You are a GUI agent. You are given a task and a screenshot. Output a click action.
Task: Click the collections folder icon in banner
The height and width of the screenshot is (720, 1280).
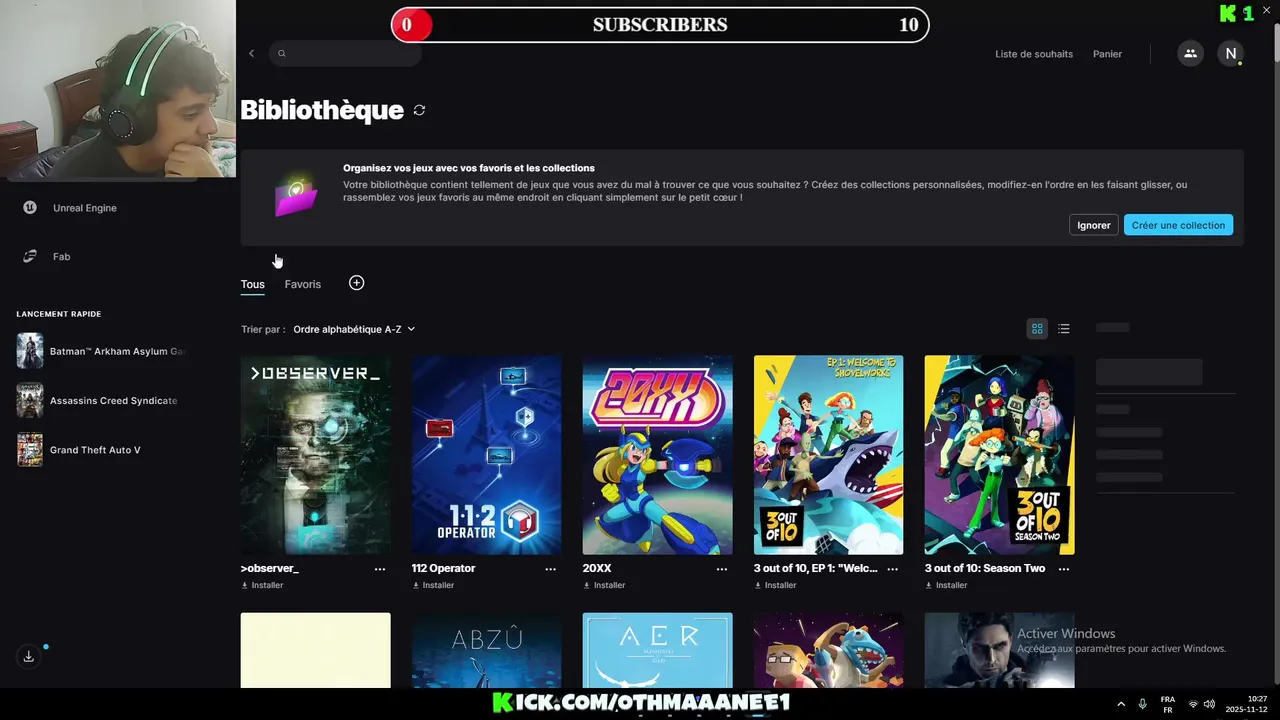coord(296,197)
